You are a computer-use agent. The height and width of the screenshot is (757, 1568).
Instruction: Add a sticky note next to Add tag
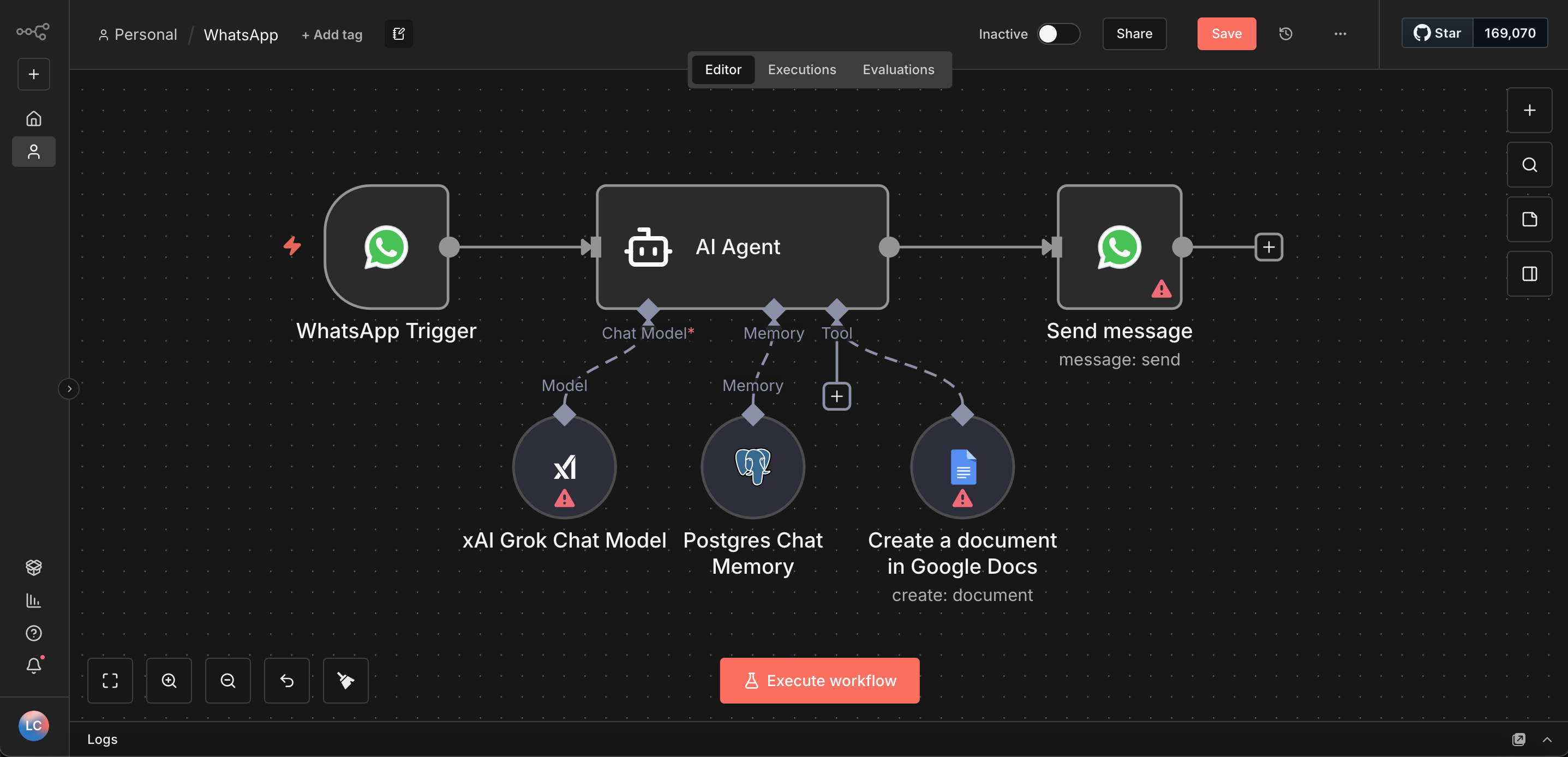pyautogui.click(x=398, y=33)
